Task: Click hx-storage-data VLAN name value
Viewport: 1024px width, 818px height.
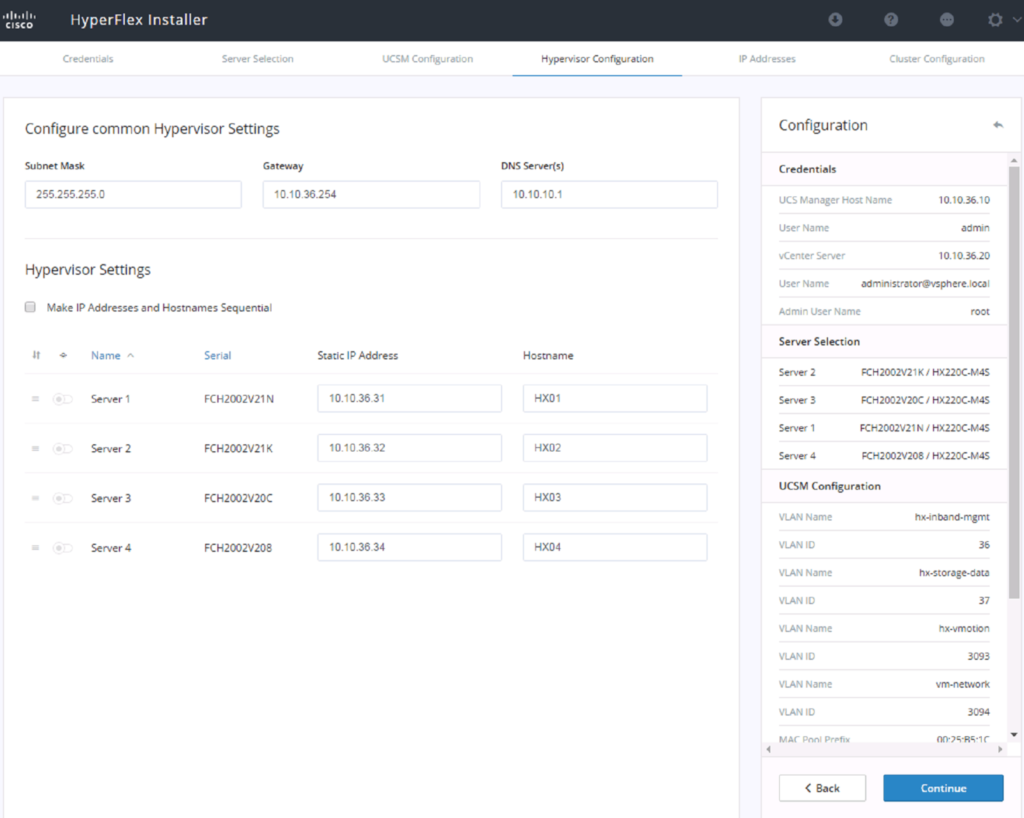Action: tap(954, 573)
